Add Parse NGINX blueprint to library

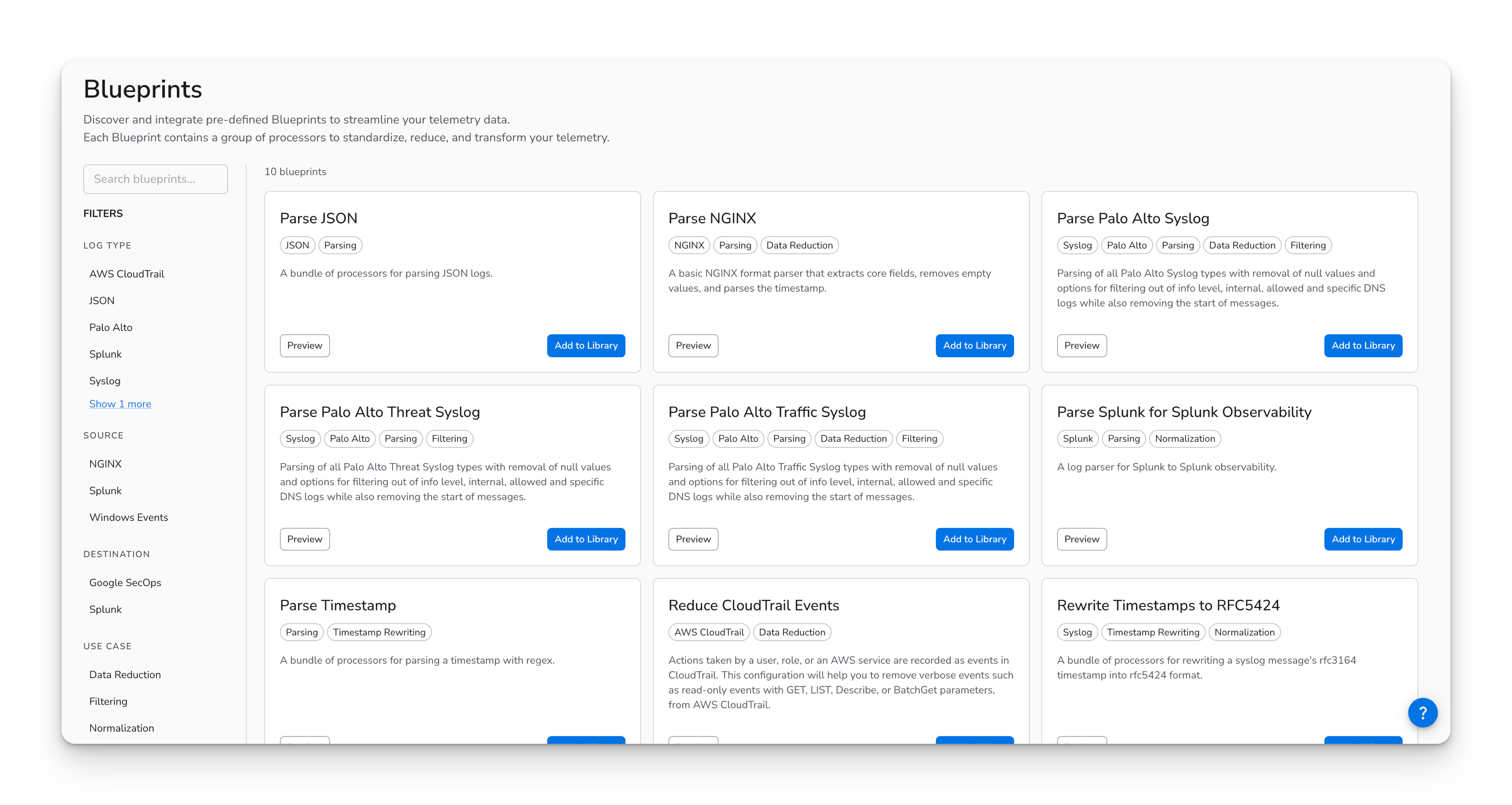(x=974, y=346)
